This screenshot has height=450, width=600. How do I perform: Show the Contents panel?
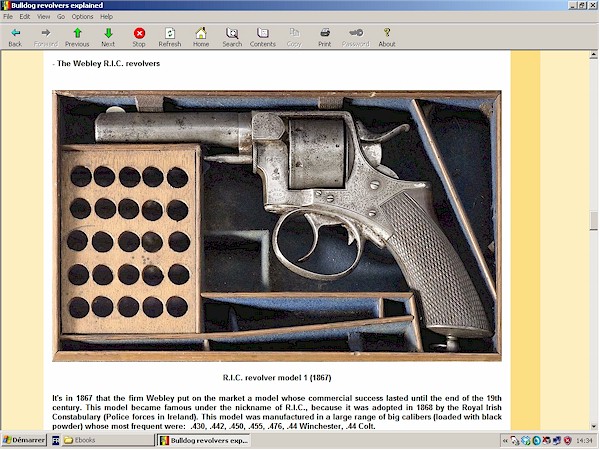point(262,38)
